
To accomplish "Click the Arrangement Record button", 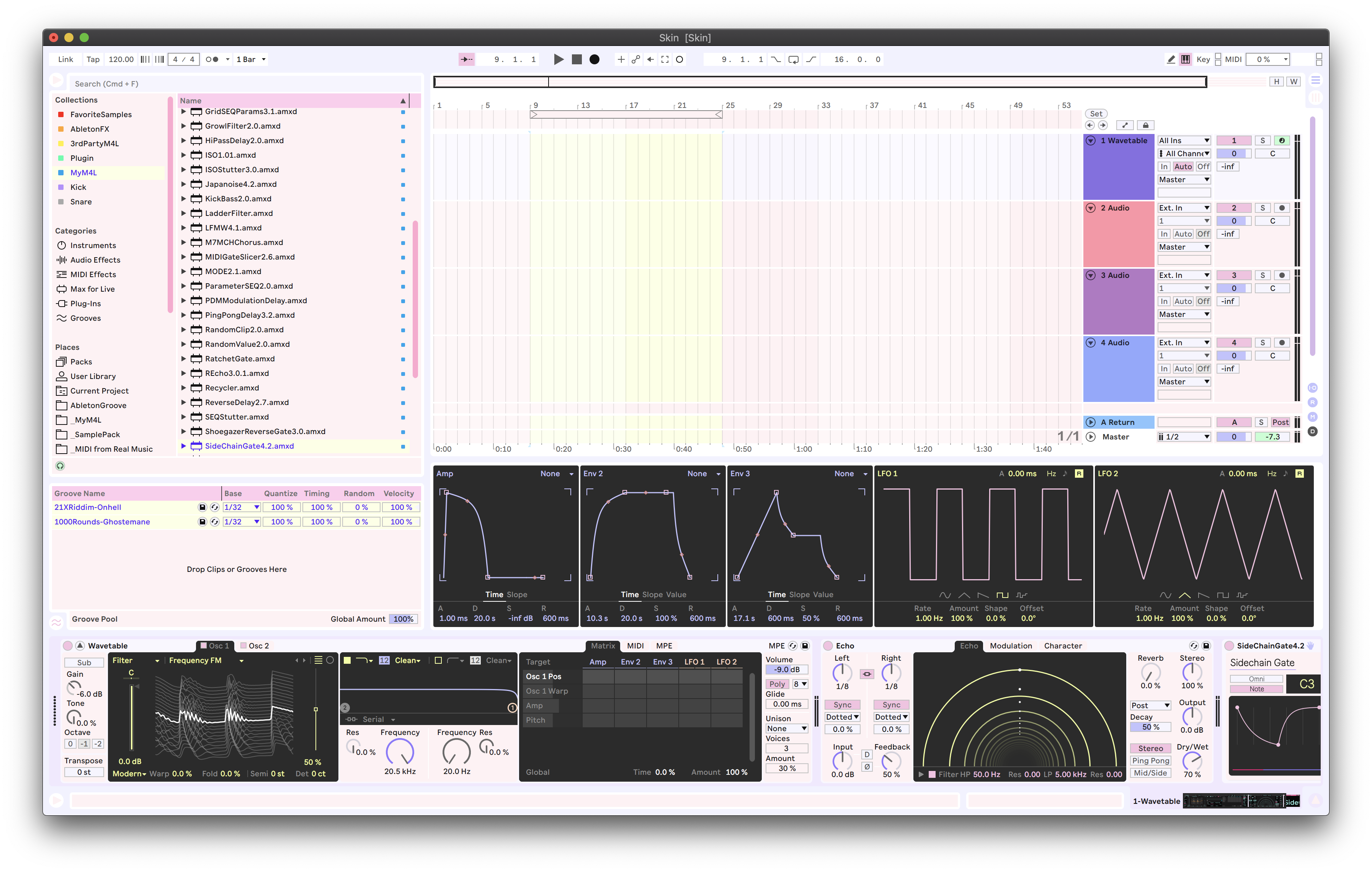I will coord(594,59).
